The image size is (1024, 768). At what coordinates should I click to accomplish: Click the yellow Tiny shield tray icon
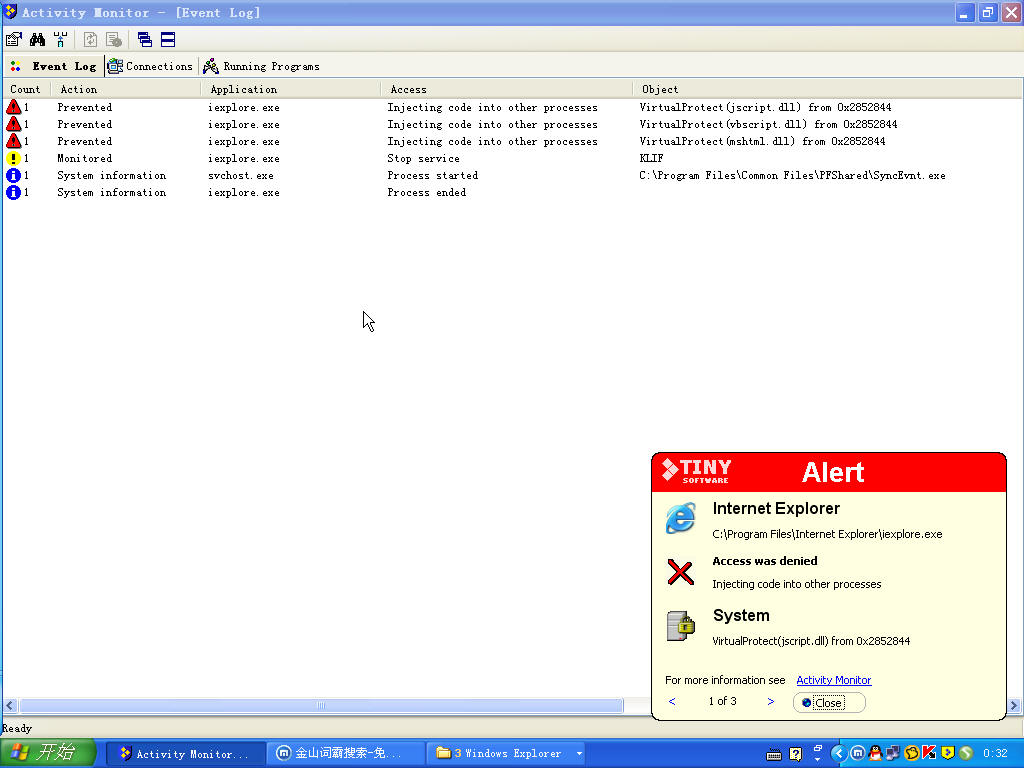pos(948,754)
